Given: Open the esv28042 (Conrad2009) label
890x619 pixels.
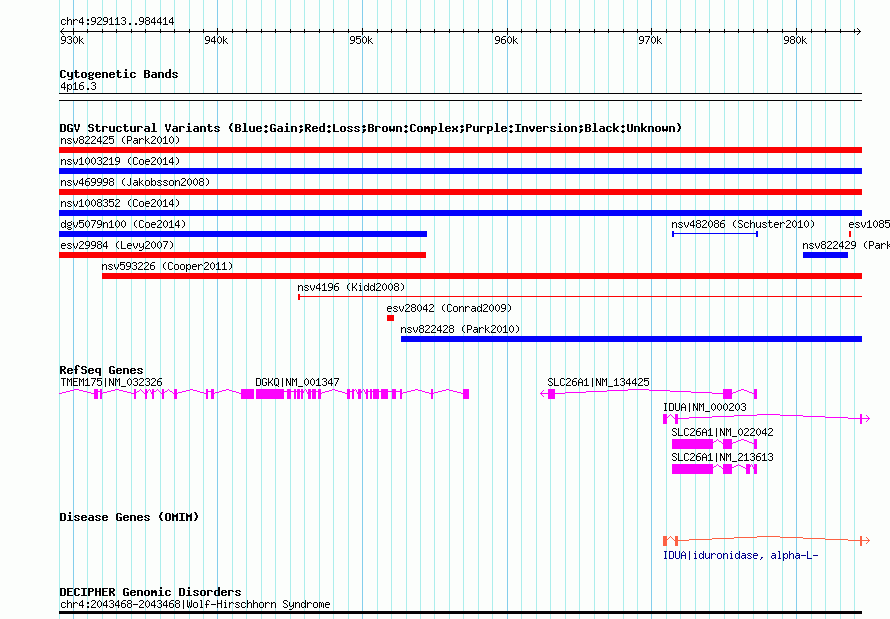Looking at the screenshot, I should (x=449, y=308).
